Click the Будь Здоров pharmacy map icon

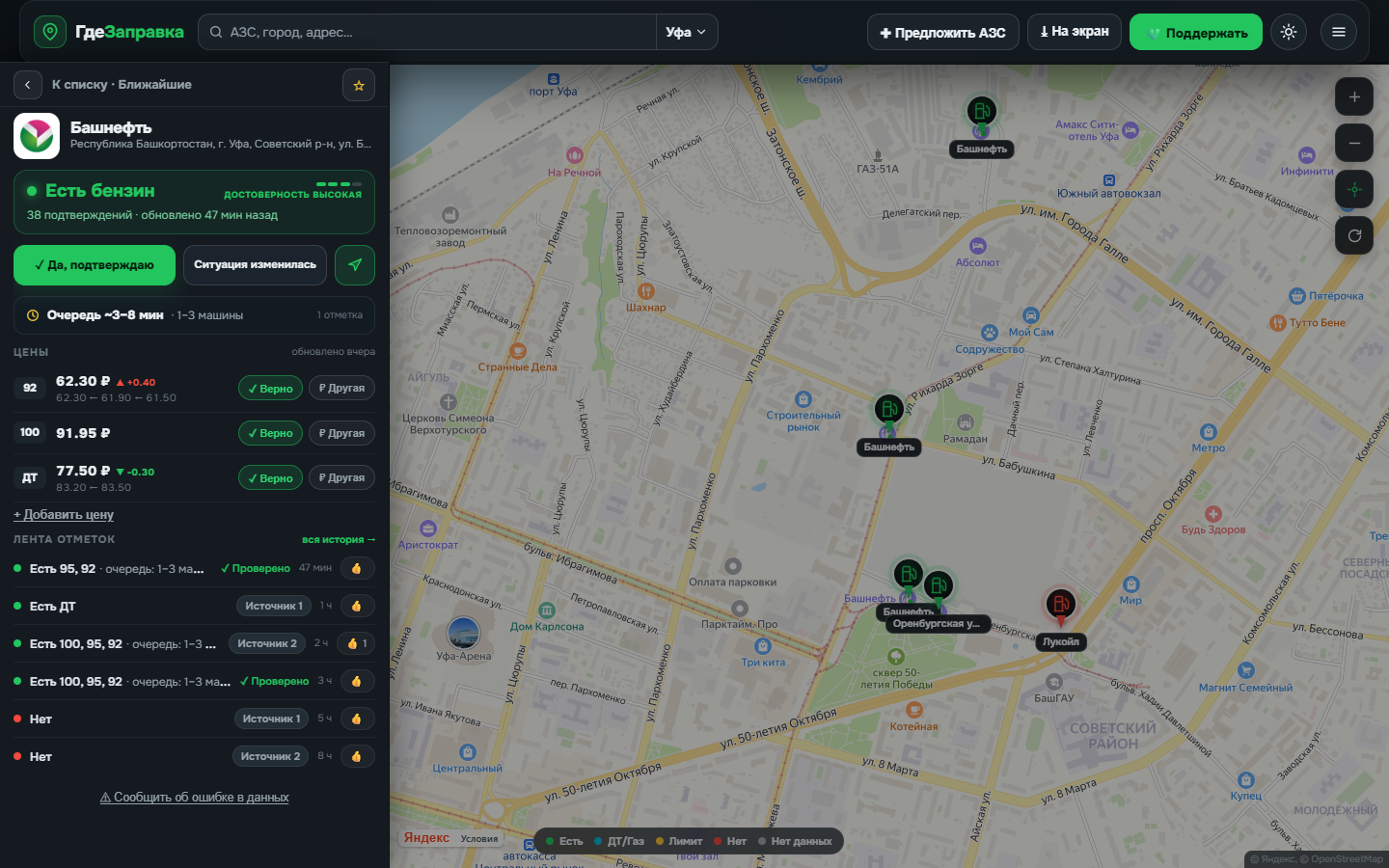tap(1213, 514)
